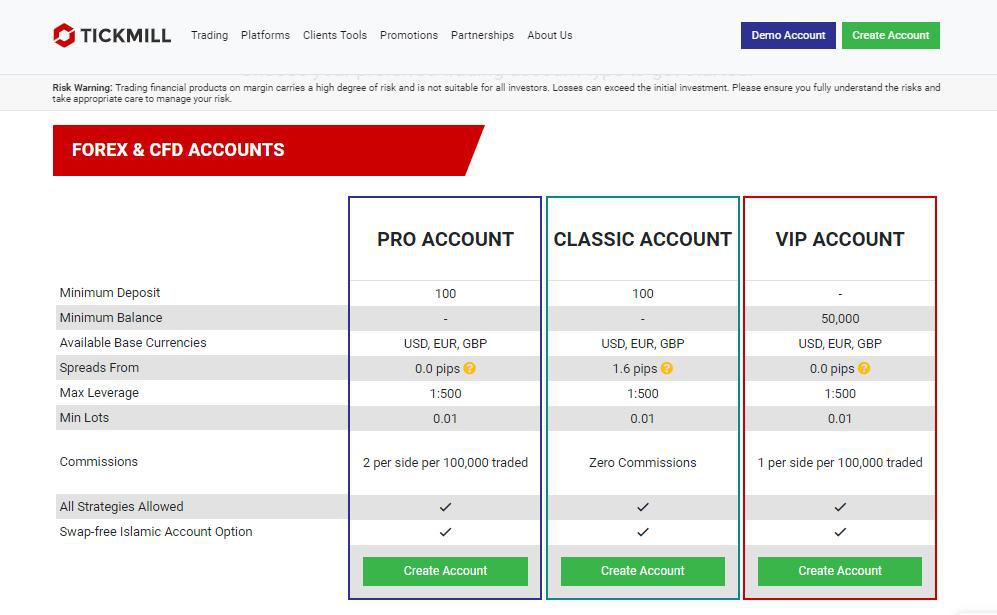This screenshot has height=615, width=997.
Task: Click VIP Account min lots 0.01
Action: coord(840,418)
